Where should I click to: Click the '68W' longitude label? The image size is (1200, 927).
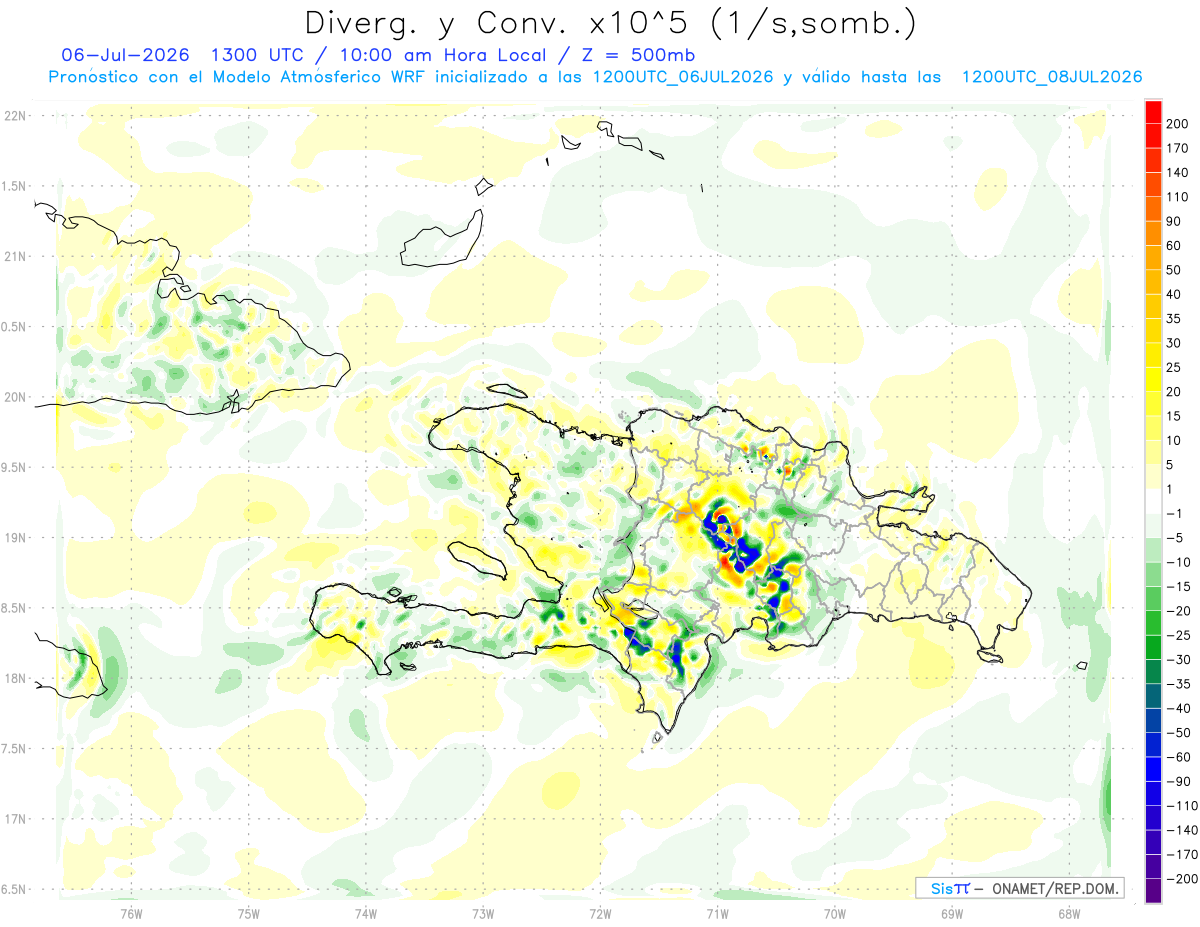click(1068, 912)
